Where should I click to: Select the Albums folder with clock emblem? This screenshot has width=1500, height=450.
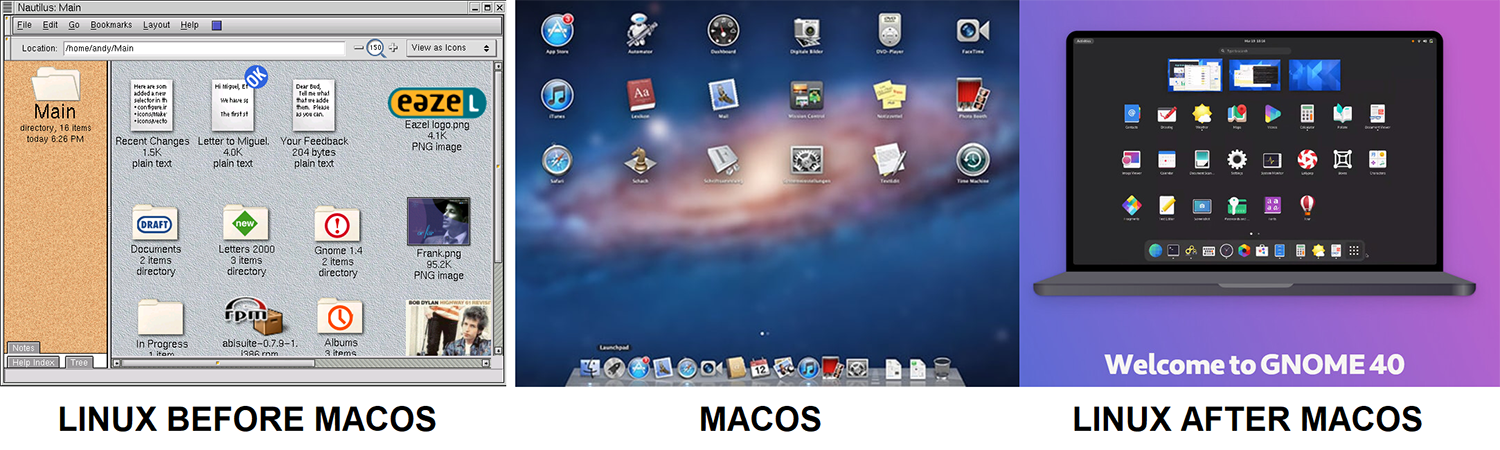tap(340, 317)
